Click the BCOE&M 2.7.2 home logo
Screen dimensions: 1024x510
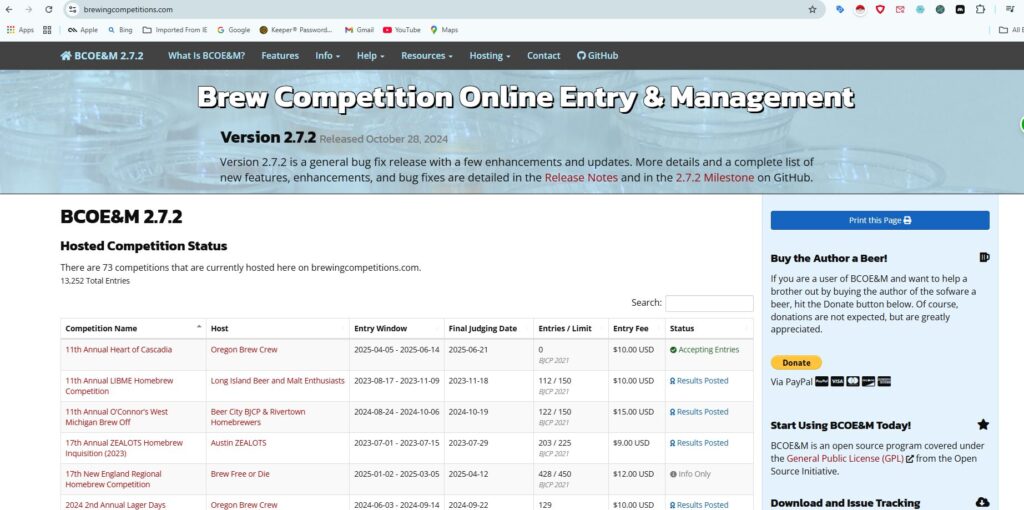(x=102, y=56)
